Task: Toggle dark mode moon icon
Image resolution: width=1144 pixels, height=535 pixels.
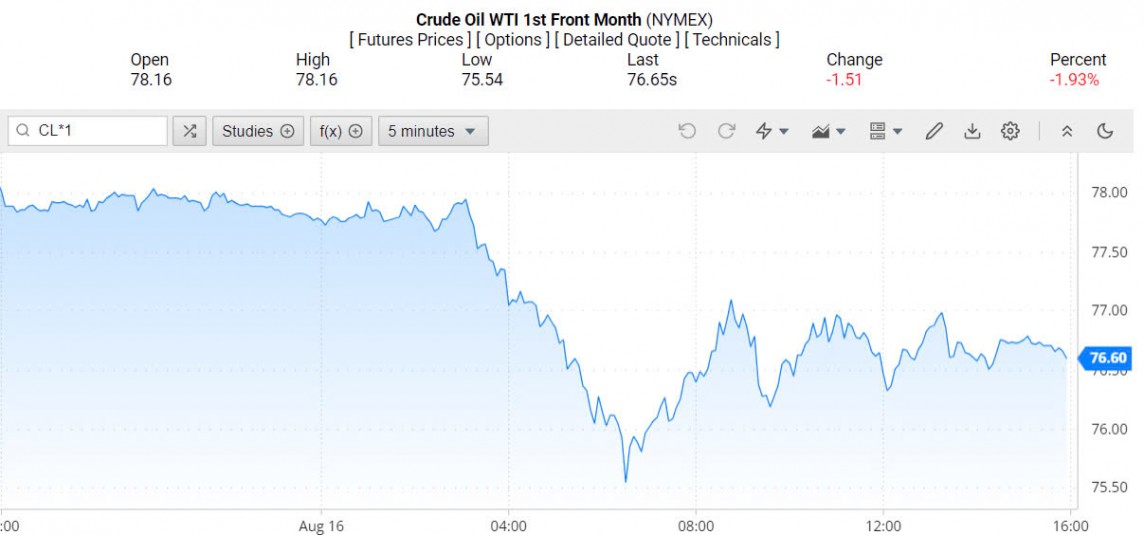Action: pos(1105,131)
